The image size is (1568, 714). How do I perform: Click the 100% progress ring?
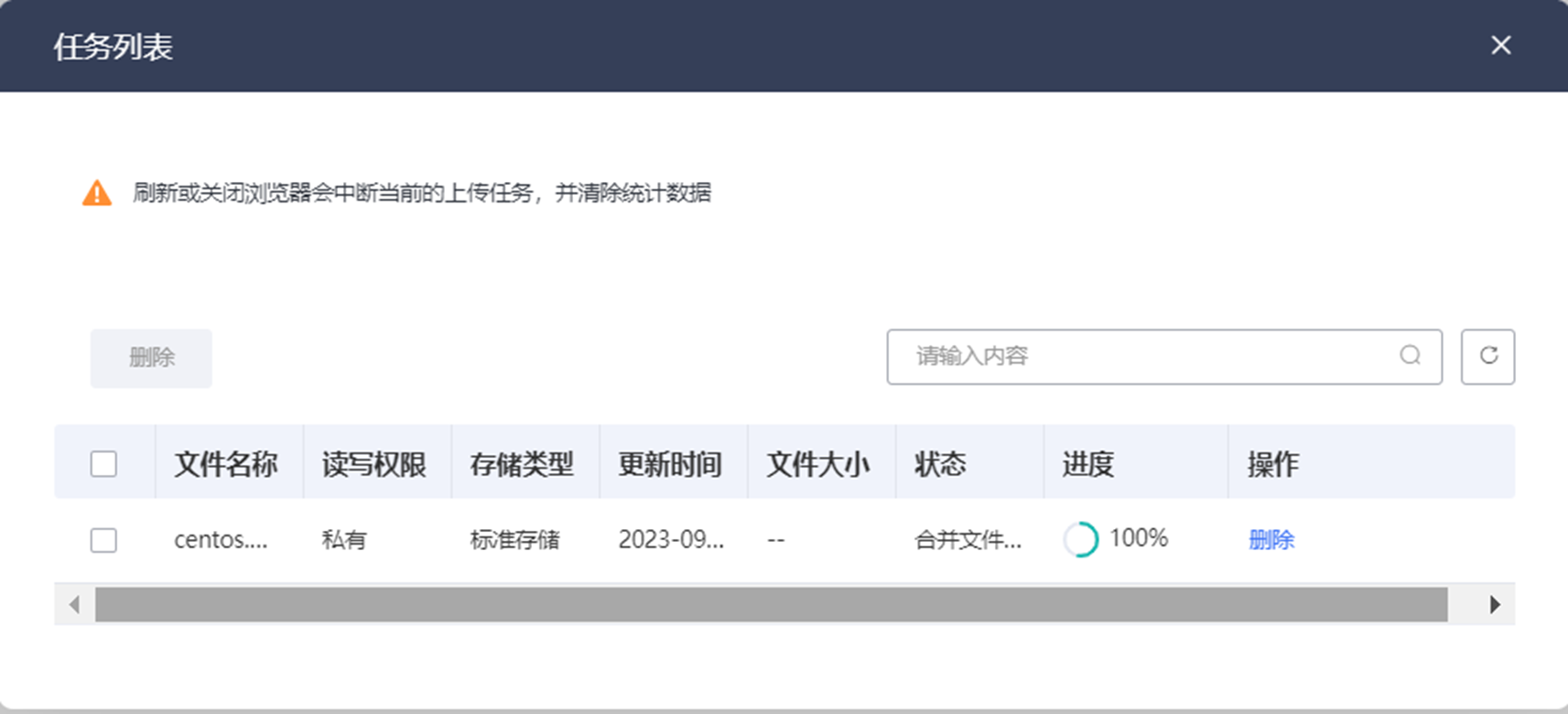(1080, 539)
